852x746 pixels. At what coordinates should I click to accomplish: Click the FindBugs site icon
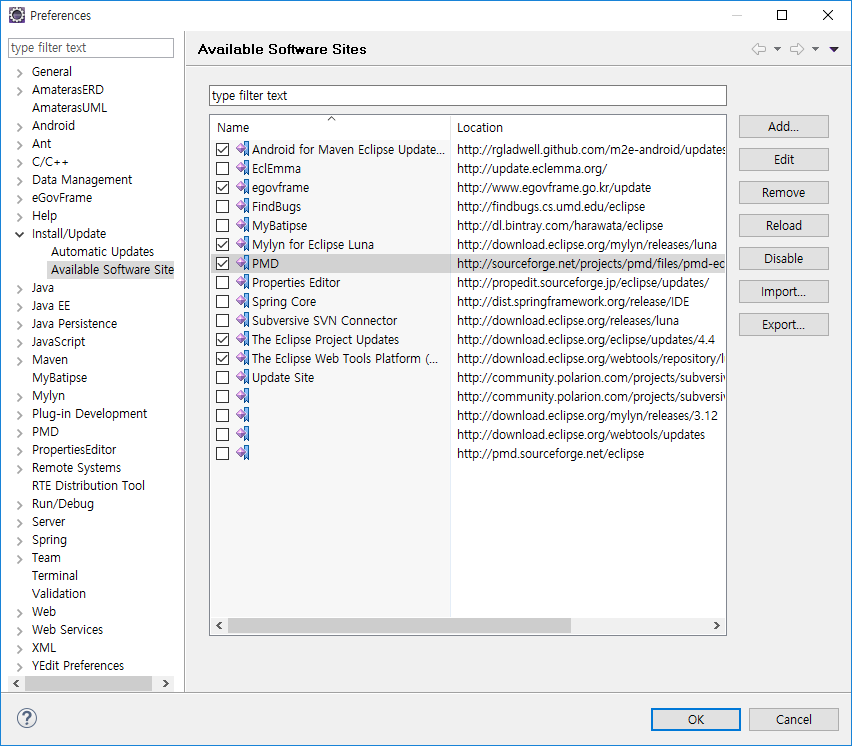point(242,207)
